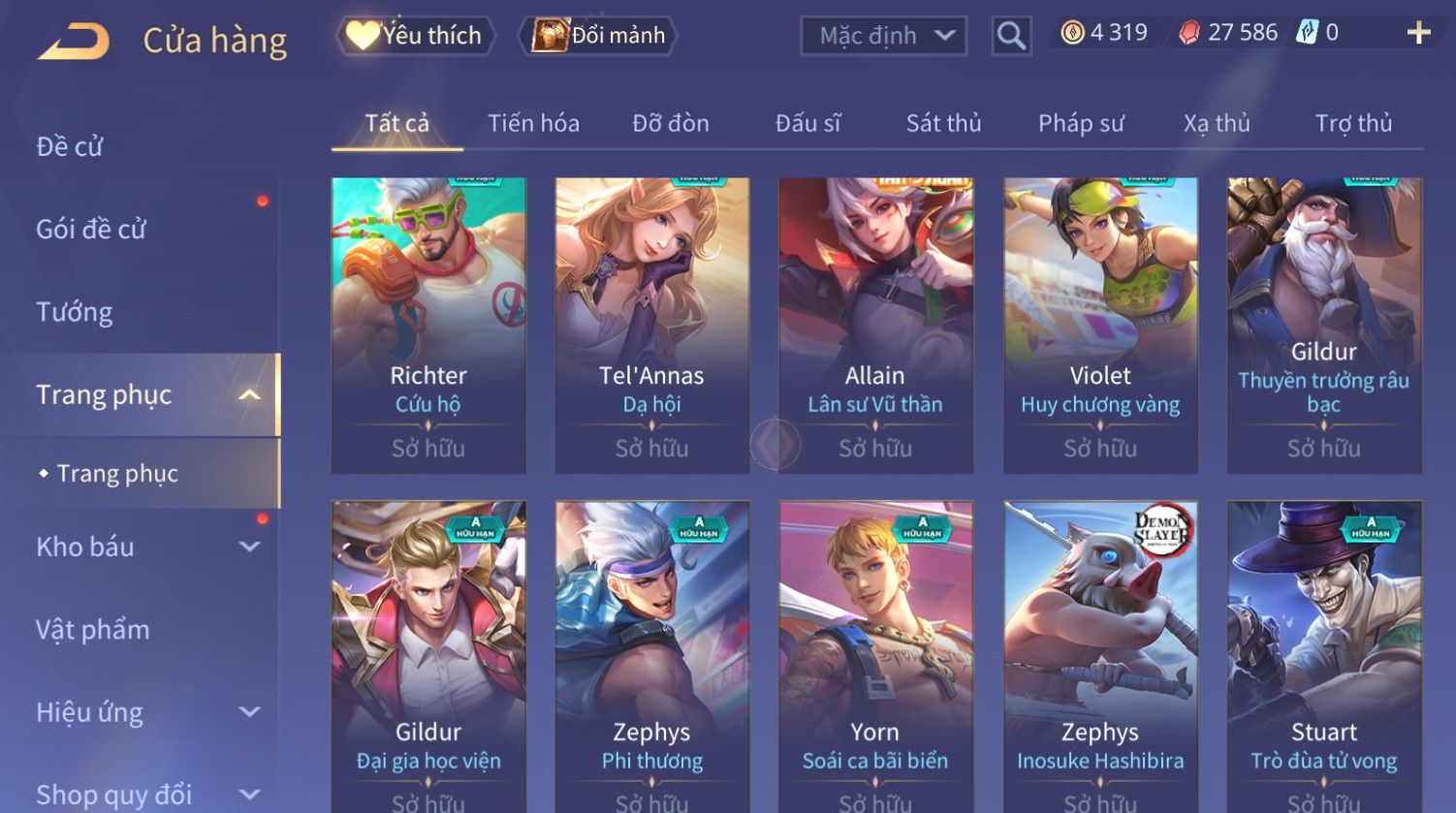This screenshot has width=1456, height=813.
Task: Open Richter Cứu hộ skin card
Action: tap(428, 325)
